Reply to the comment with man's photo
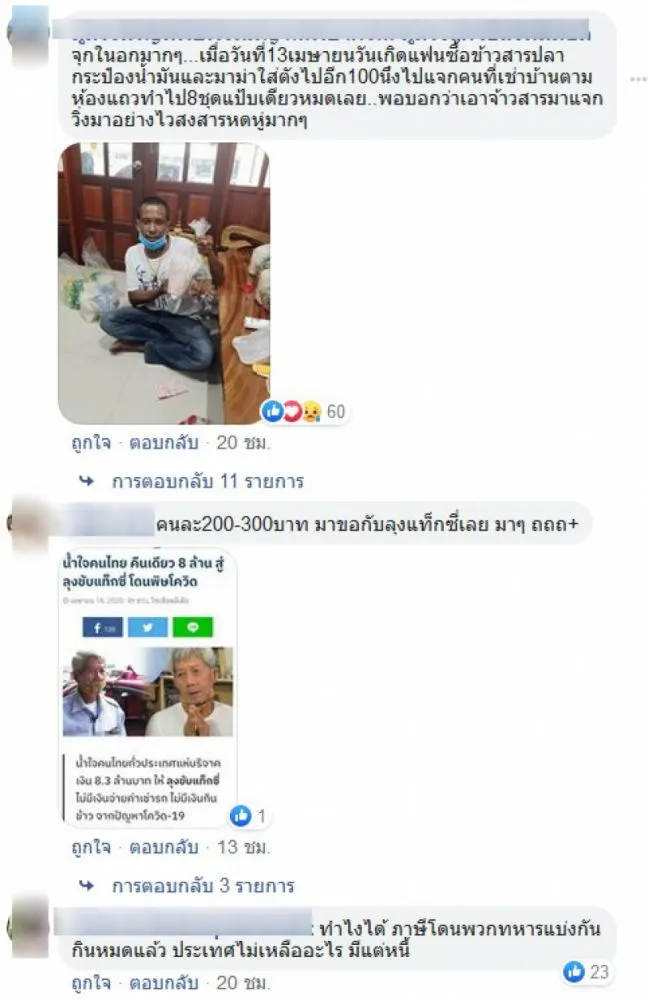Screen dimensions: 648x1000 pos(164,443)
